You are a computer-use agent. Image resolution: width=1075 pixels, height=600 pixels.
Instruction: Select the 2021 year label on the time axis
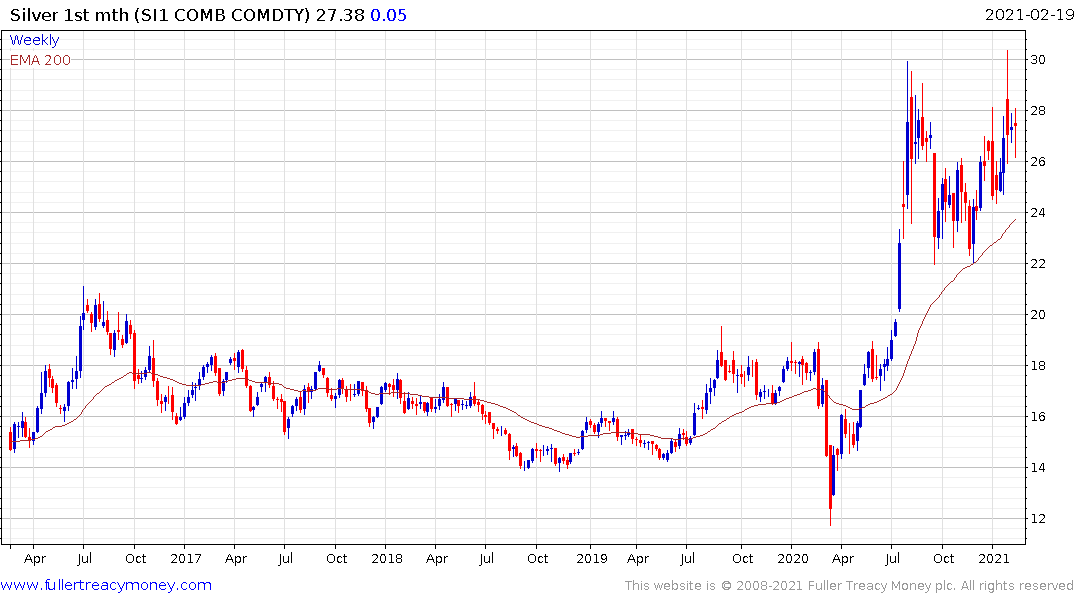pos(993,558)
